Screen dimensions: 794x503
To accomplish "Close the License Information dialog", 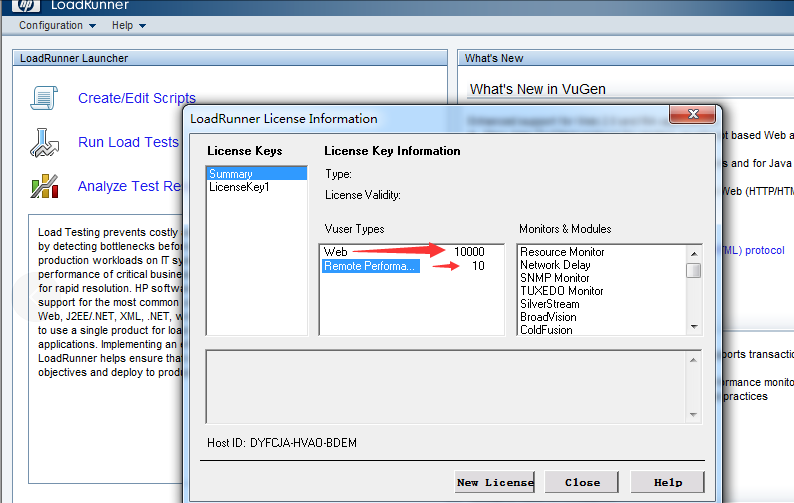I will point(693,114).
